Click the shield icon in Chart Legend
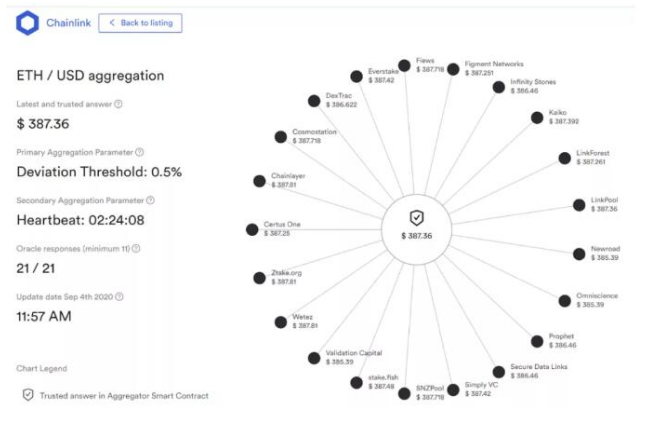Screen dimensions: 669x425 [28, 395]
